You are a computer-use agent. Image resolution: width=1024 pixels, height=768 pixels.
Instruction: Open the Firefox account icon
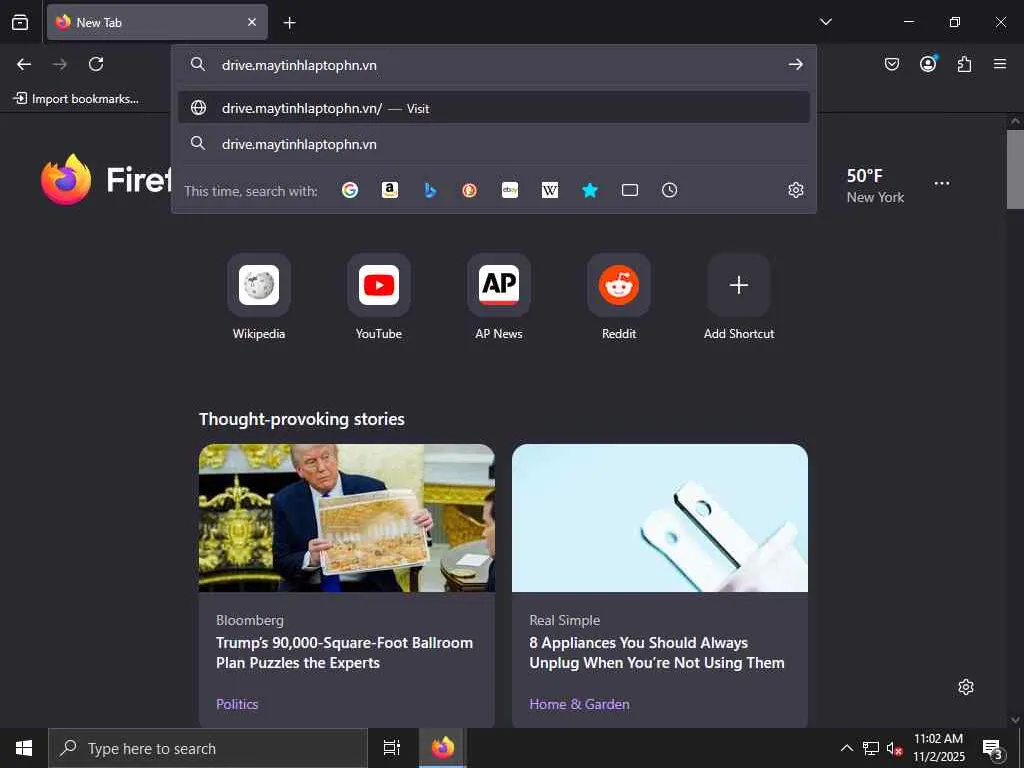(x=928, y=63)
